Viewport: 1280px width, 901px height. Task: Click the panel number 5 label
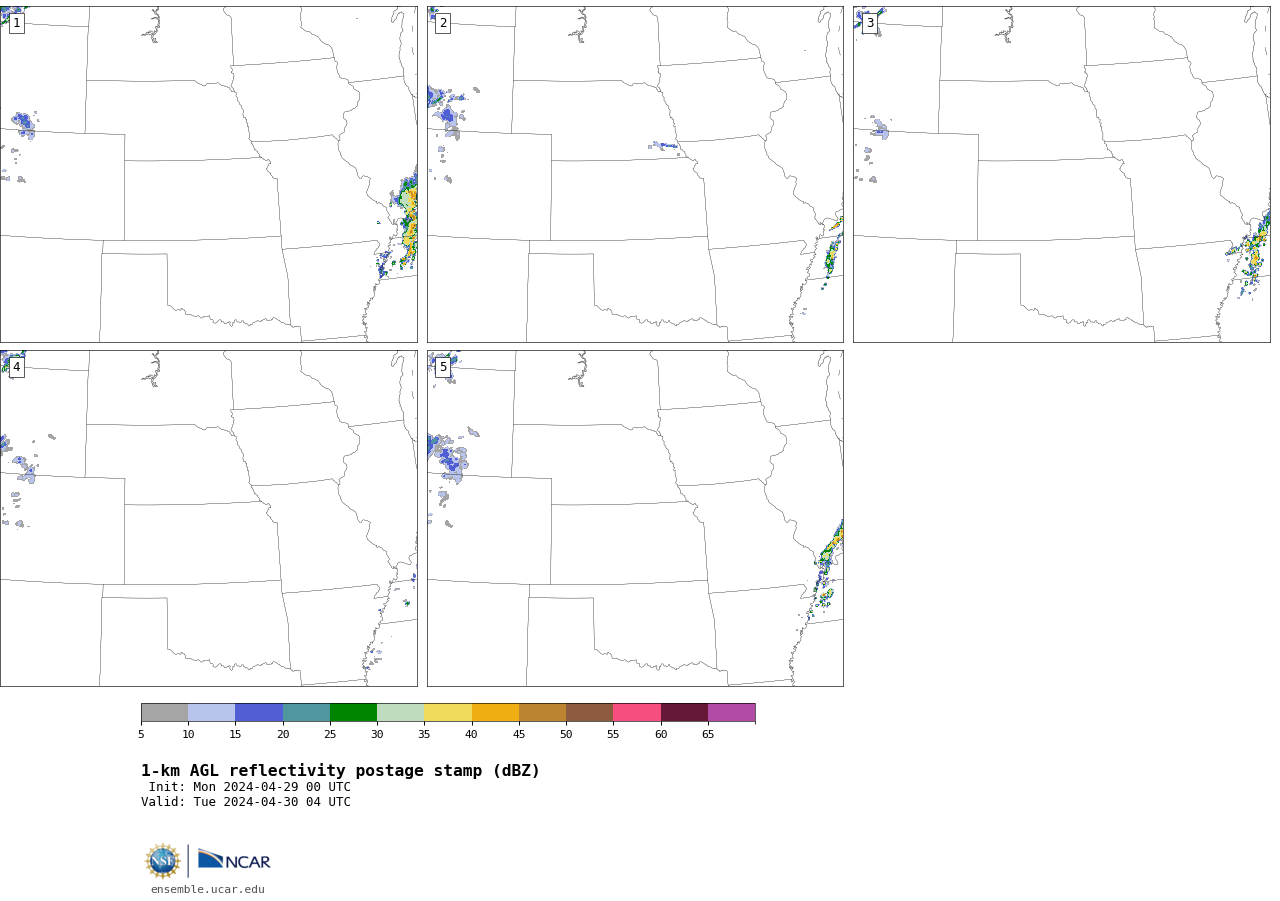(443, 367)
